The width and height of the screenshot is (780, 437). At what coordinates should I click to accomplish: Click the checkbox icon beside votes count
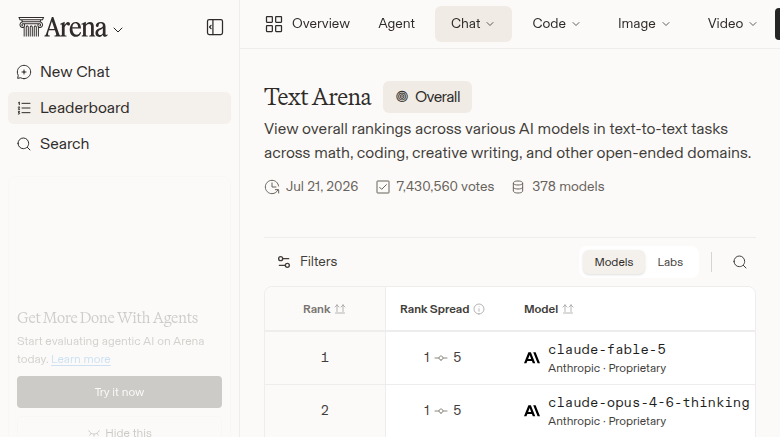pos(383,187)
